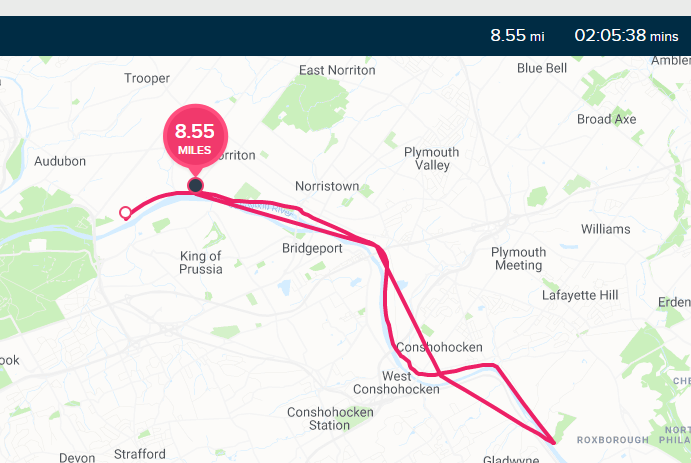Click the East Norriton label

tap(337, 70)
